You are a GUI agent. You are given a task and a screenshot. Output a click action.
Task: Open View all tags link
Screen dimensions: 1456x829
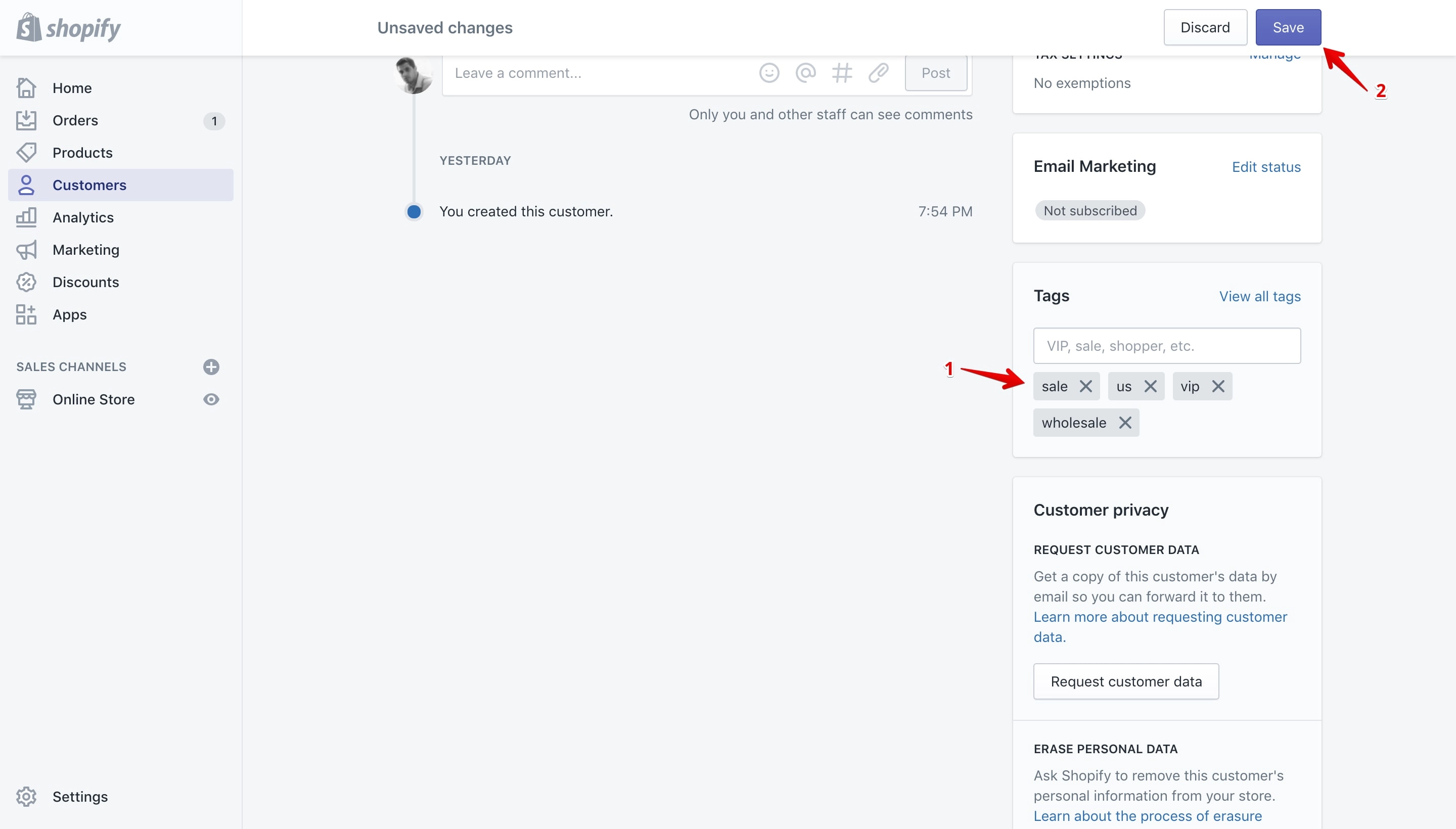(x=1259, y=296)
